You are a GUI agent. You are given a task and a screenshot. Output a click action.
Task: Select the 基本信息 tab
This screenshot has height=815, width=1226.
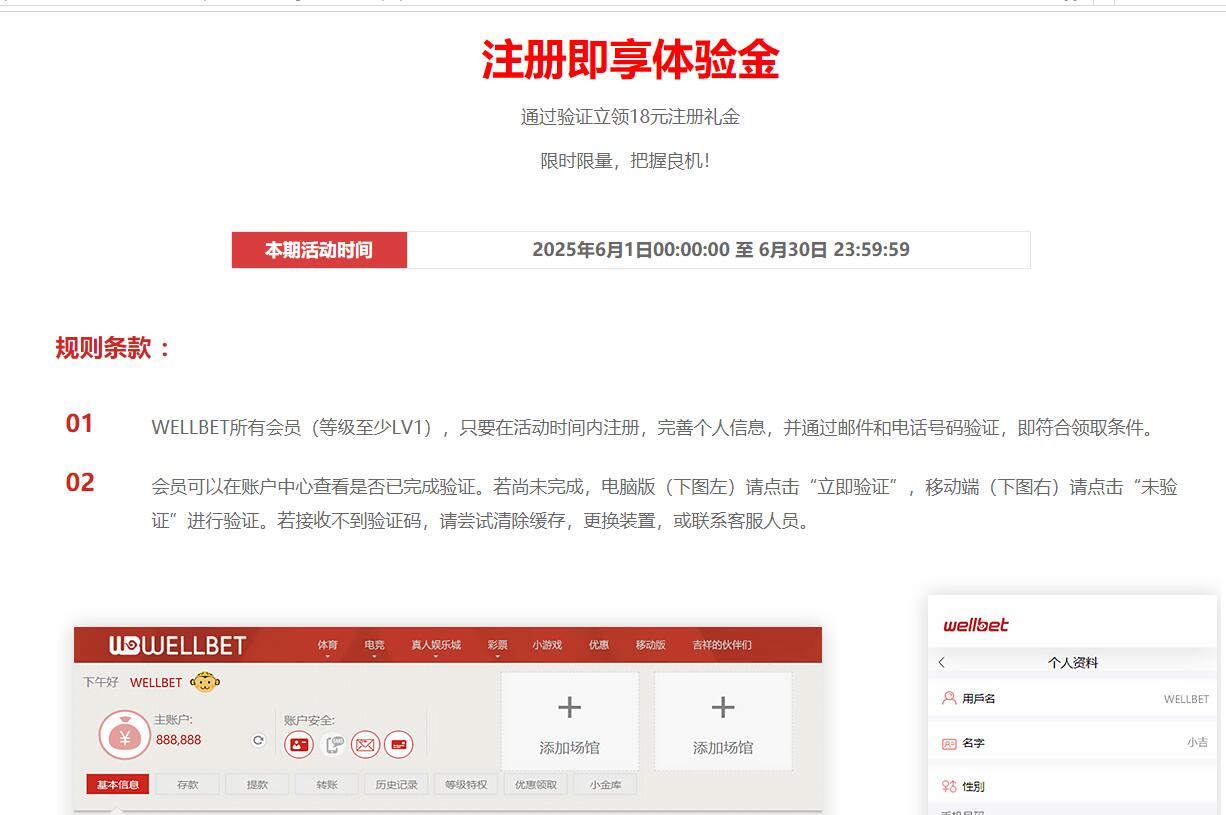(118, 784)
